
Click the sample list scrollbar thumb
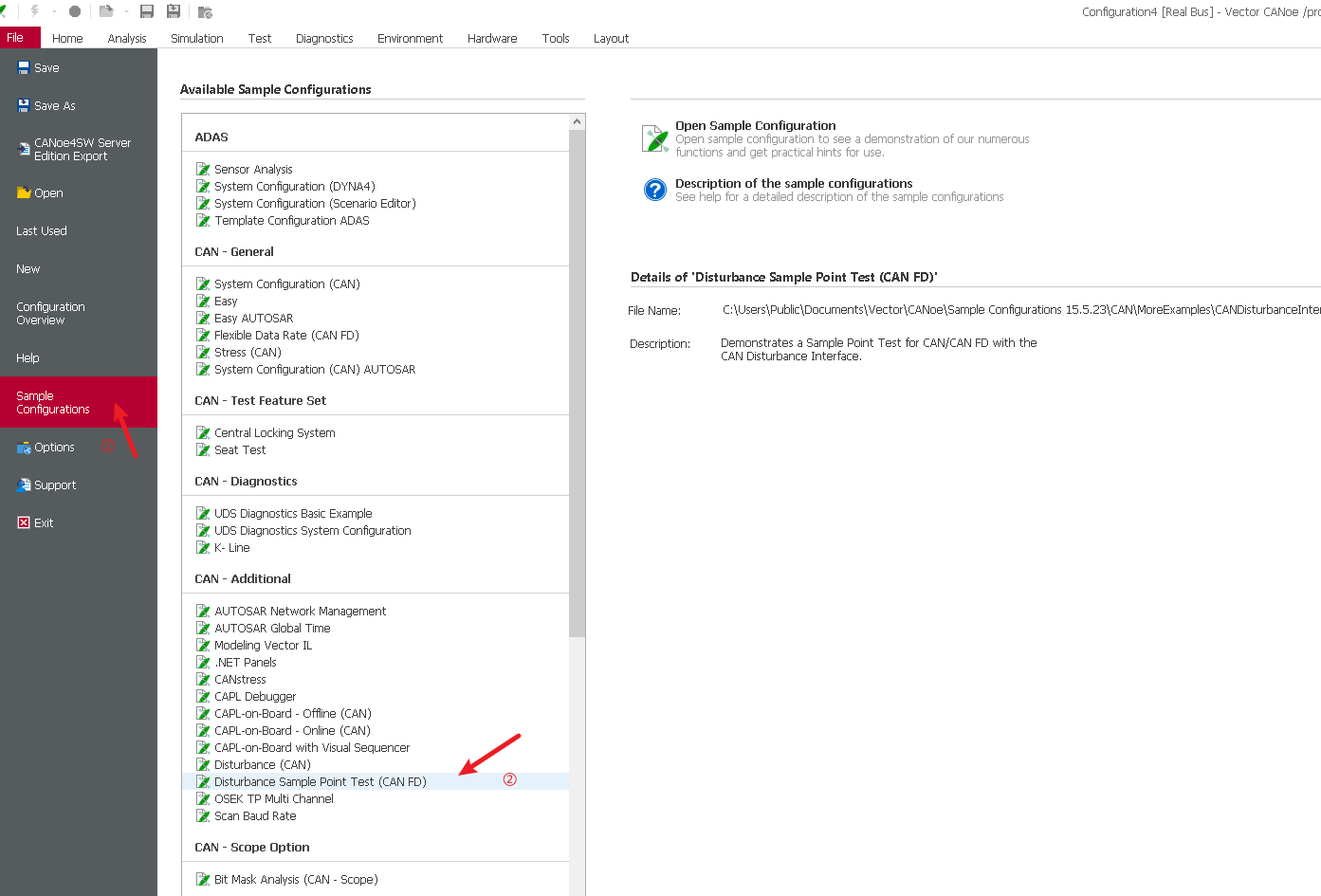pos(577,383)
